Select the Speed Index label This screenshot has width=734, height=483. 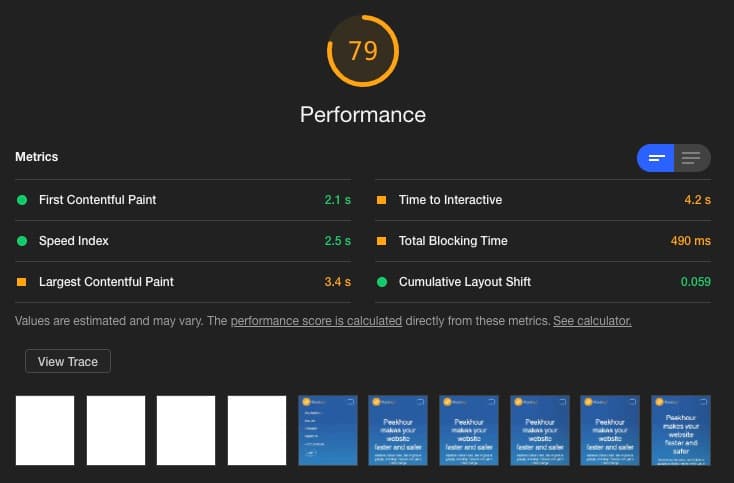[x=73, y=241]
